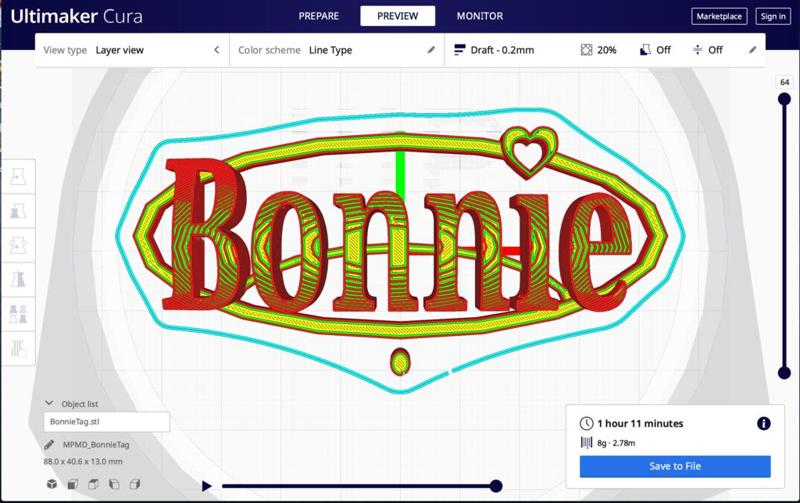Edit color scheme with pencil icon
The image size is (800, 503).
[x=431, y=49]
